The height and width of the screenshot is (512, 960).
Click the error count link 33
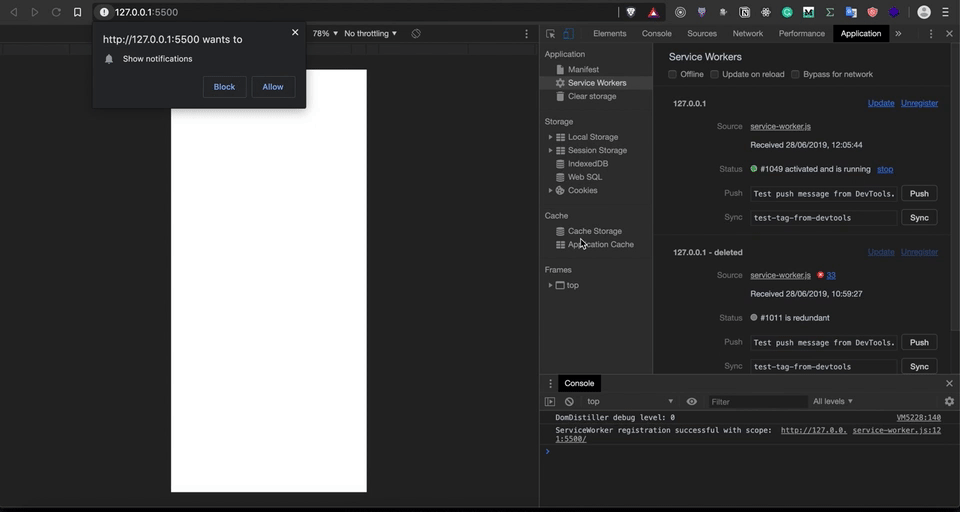point(831,276)
